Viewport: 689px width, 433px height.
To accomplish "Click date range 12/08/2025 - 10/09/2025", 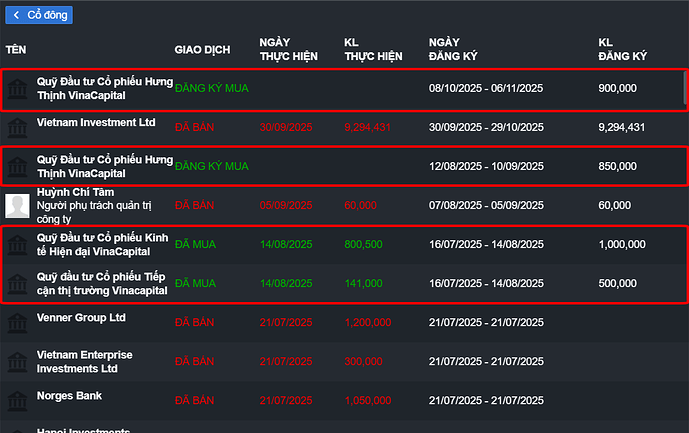I will click(486, 166).
